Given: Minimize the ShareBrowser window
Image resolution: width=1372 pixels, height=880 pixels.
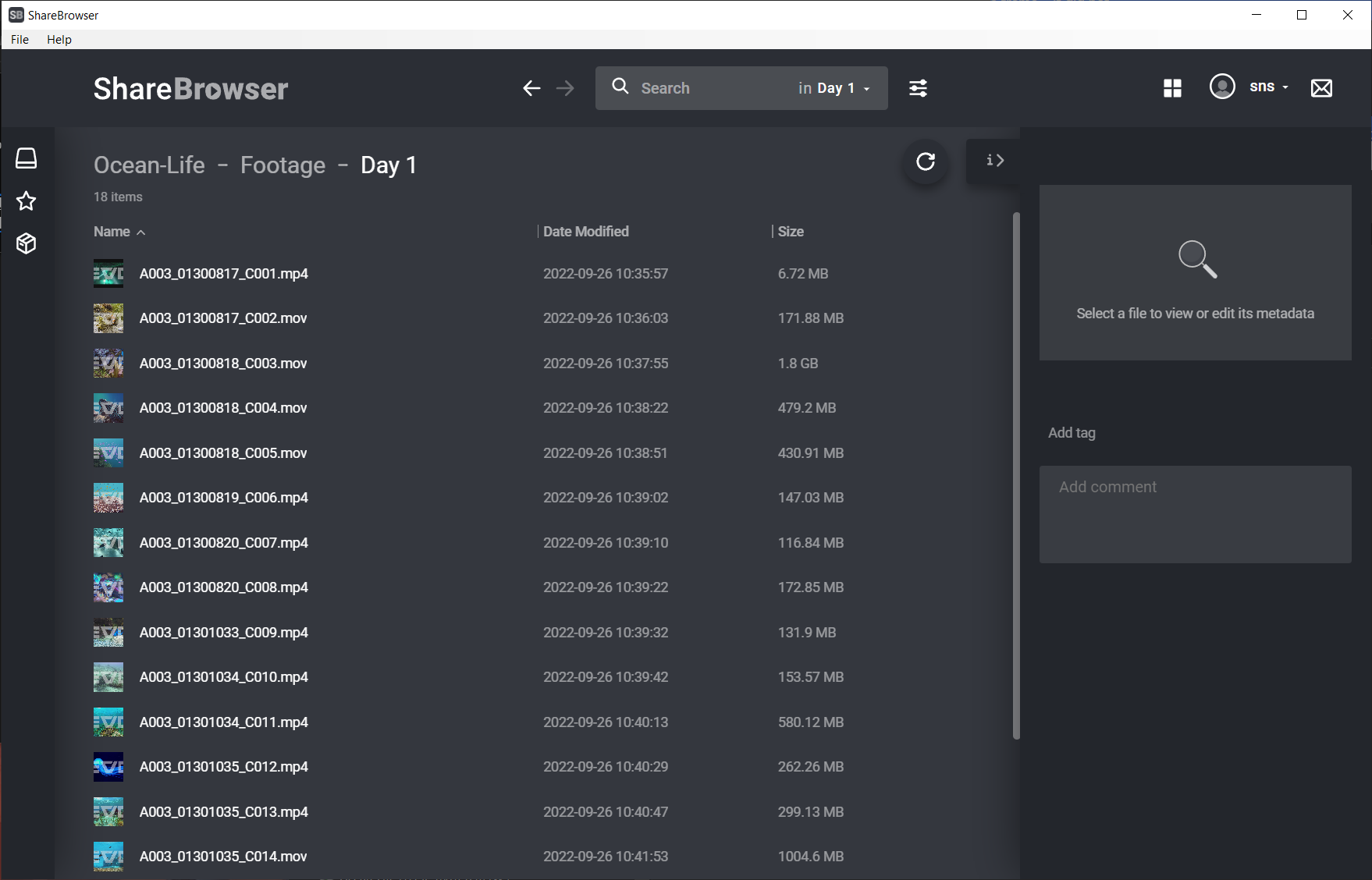Looking at the screenshot, I should [1256, 15].
